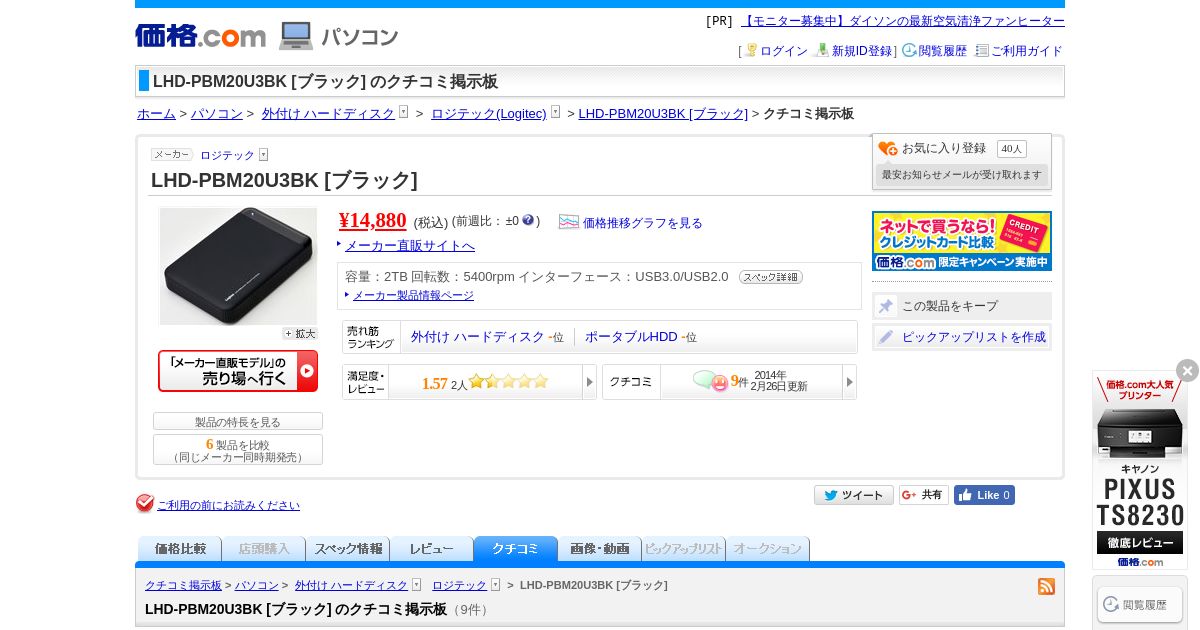Click LHD-PBM20U3BK [ブラック] breadcrumb link
The image size is (1200, 630).
click(663, 113)
